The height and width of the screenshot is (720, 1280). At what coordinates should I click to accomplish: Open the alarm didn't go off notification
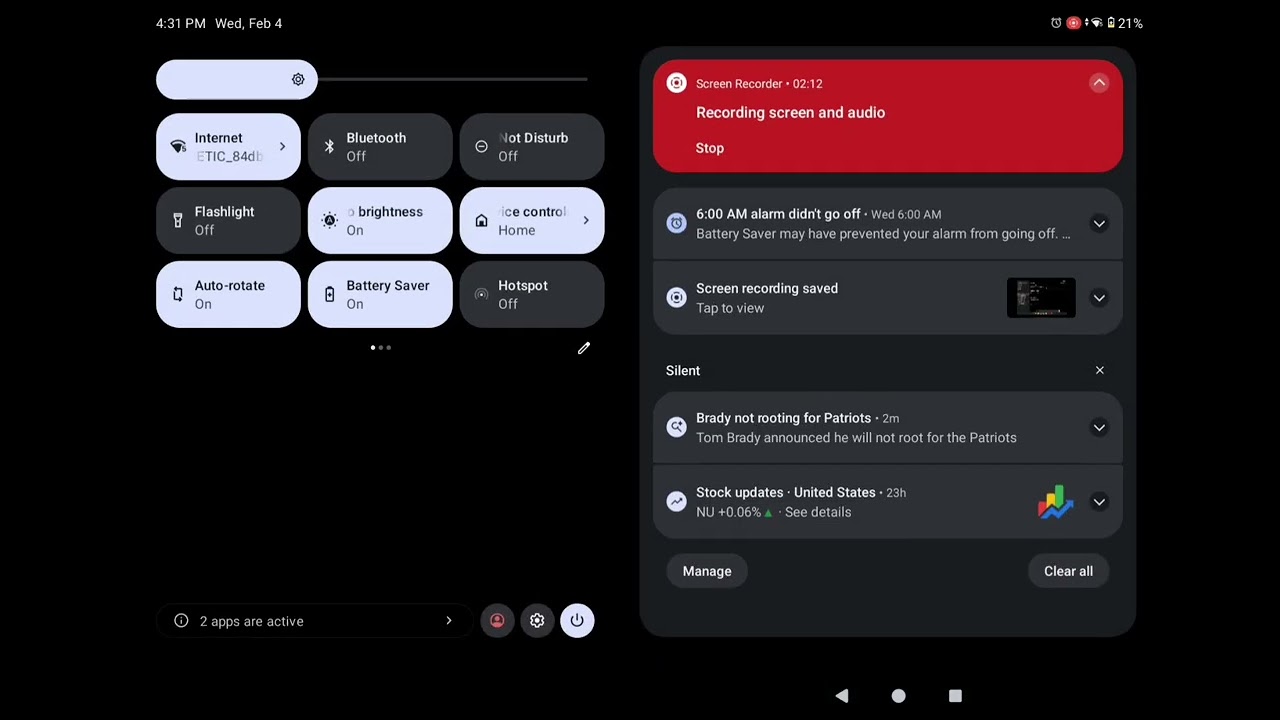click(x=888, y=224)
